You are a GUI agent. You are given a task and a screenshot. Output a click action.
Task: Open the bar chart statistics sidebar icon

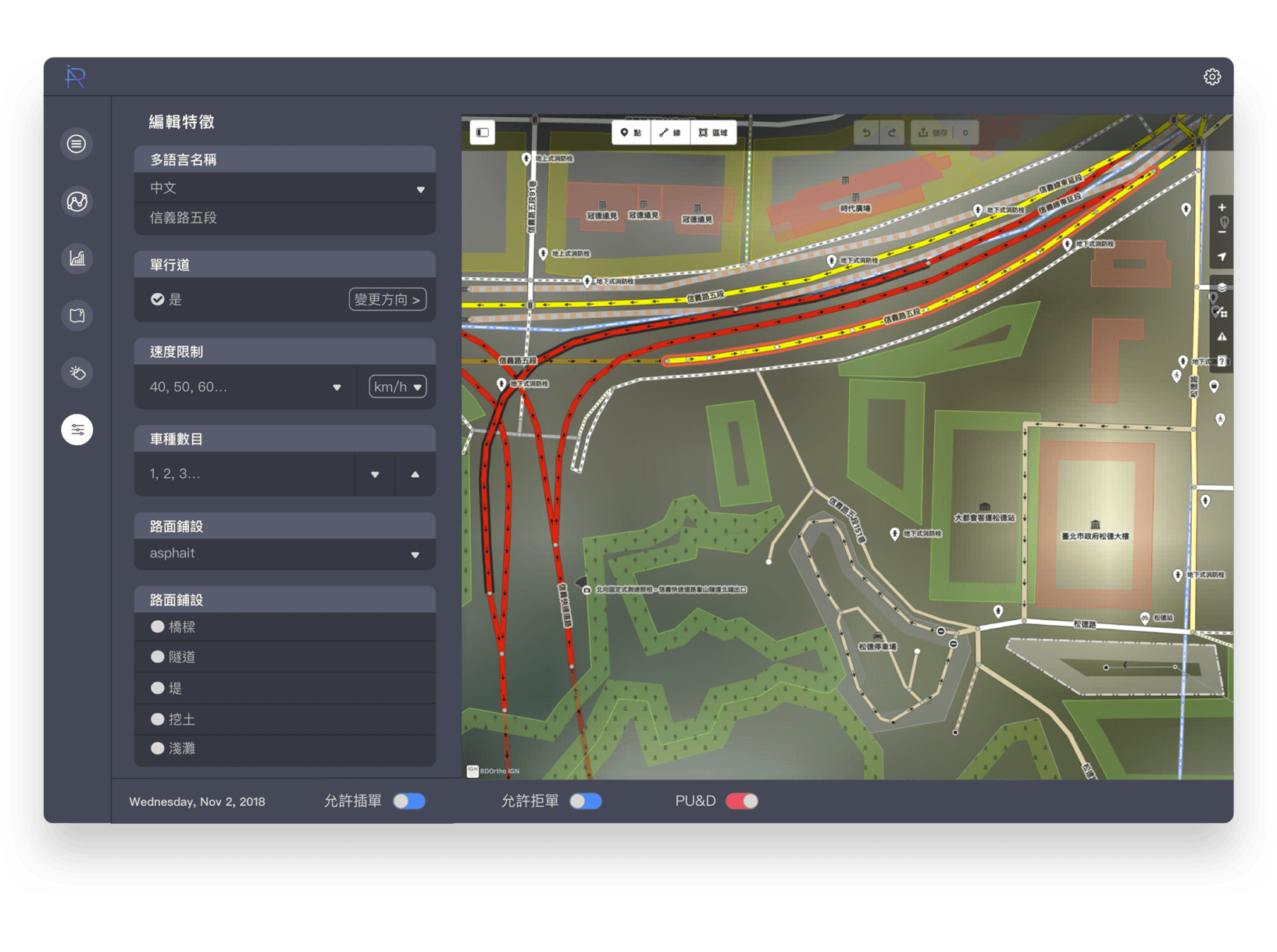coord(77,259)
